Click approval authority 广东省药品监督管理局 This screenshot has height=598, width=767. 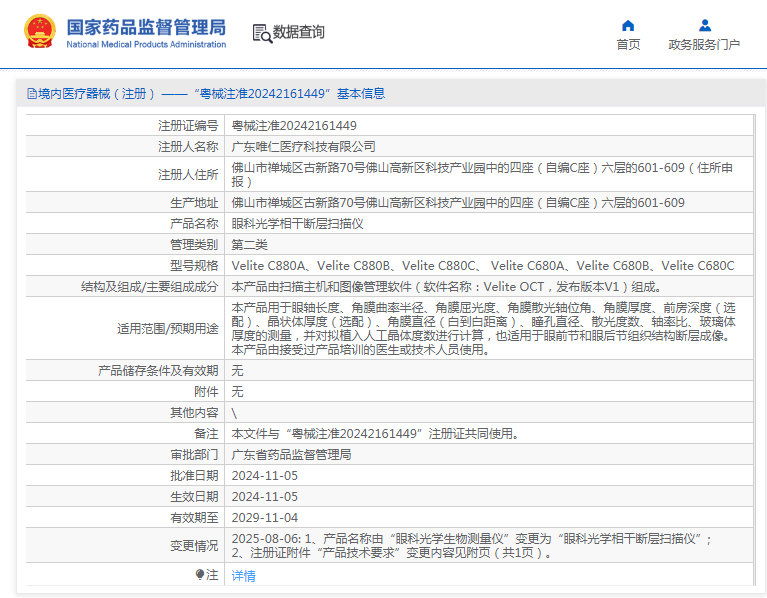(291, 454)
